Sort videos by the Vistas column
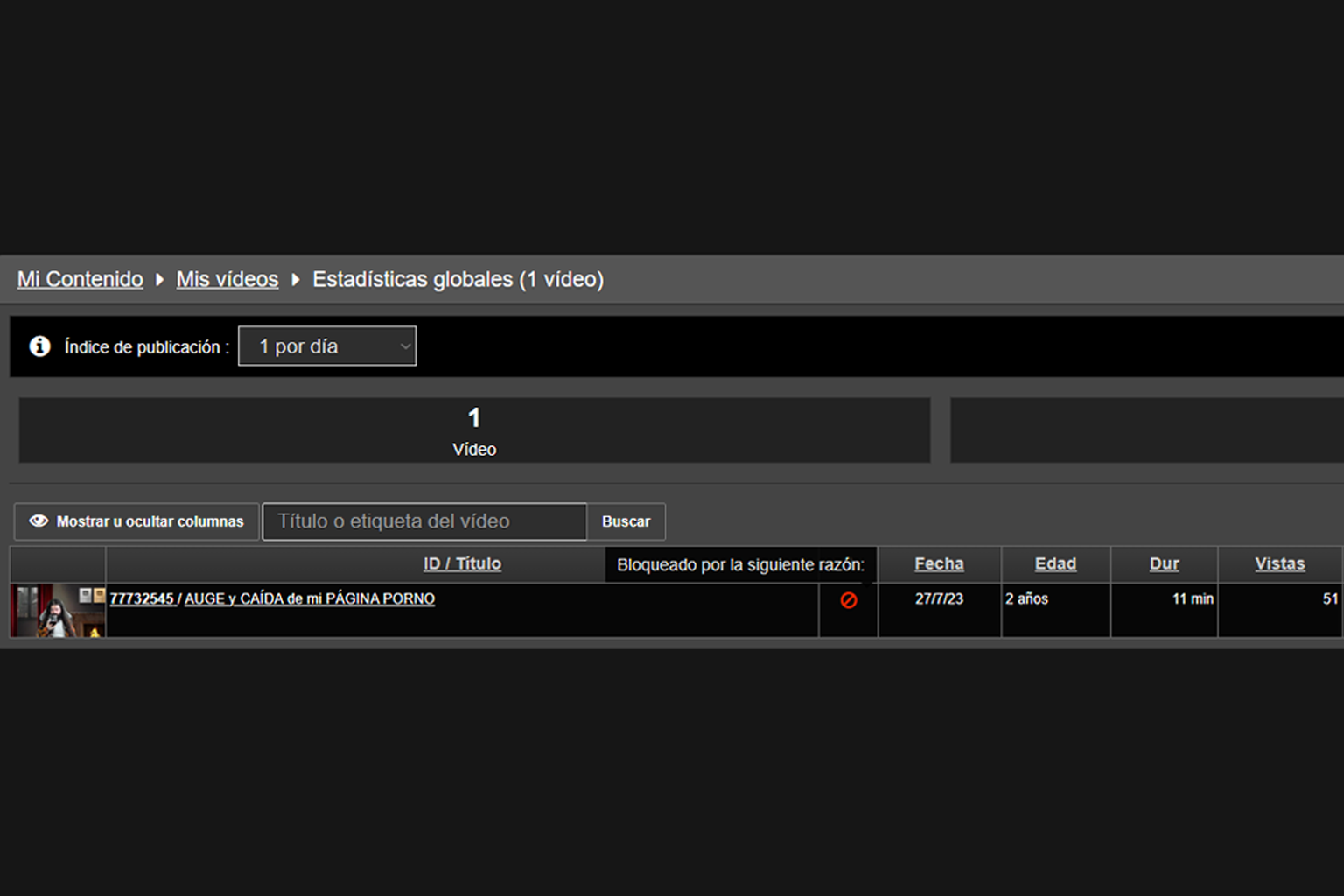The height and width of the screenshot is (896, 1344). point(1279,564)
